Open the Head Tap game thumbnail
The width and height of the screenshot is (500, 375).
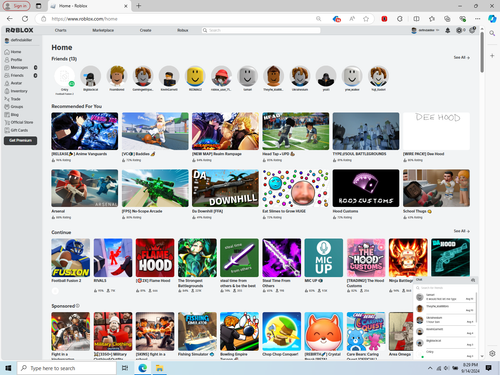(x=296, y=131)
